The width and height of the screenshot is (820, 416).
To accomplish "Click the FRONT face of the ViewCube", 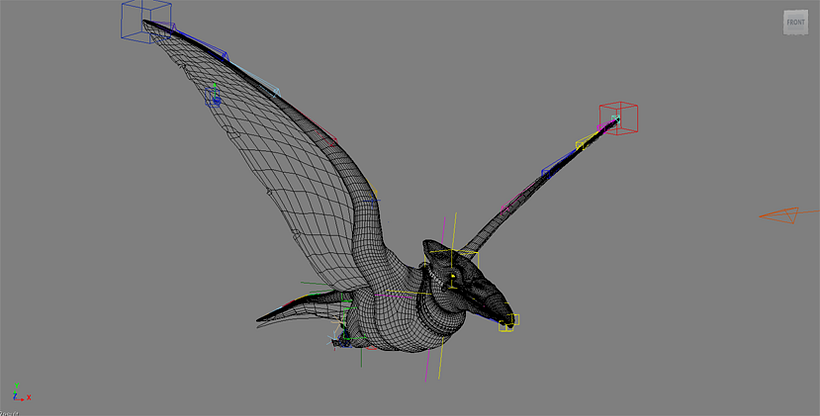I will [x=795, y=23].
